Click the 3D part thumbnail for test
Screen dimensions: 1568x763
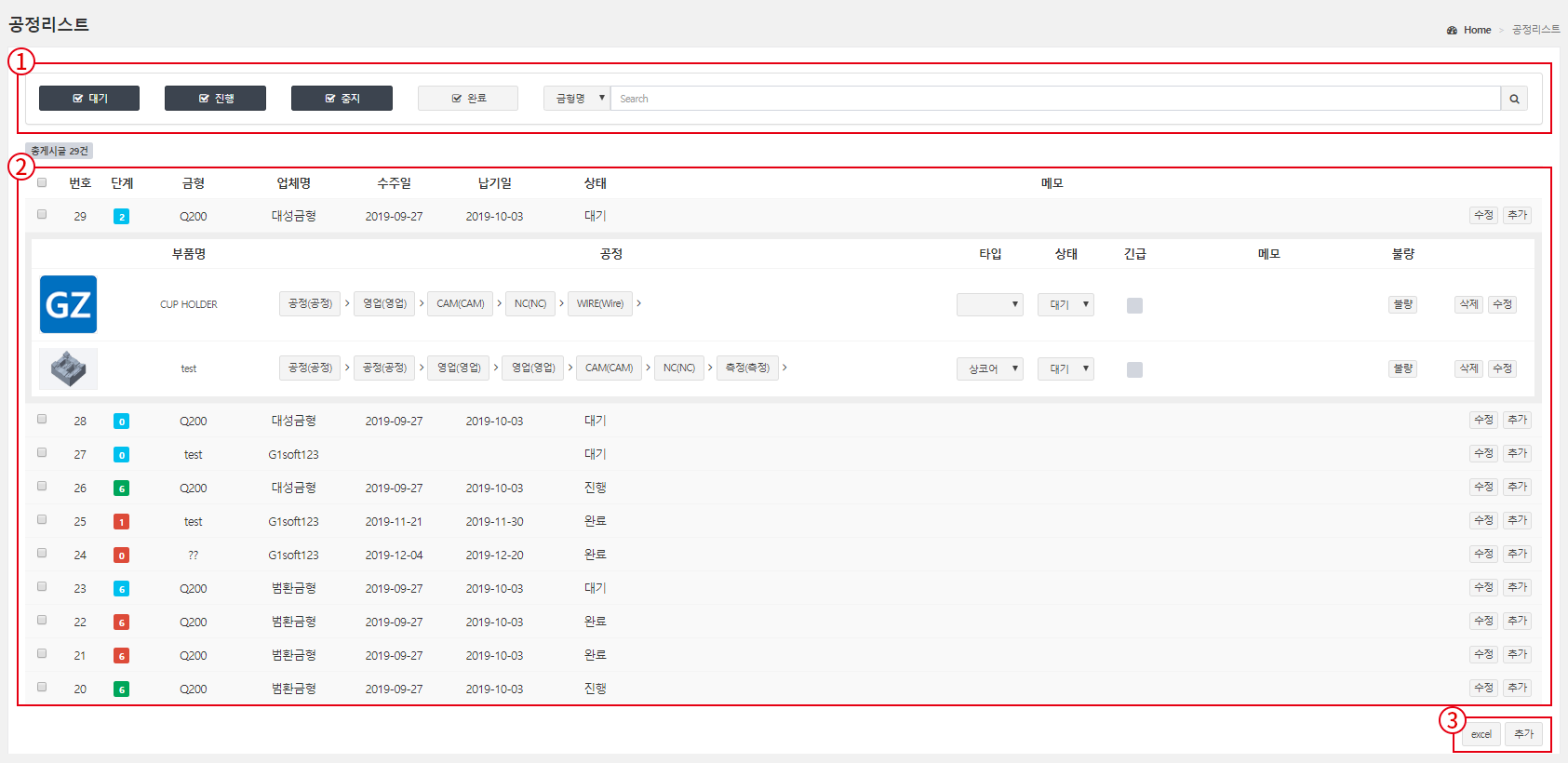click(x=68, y=368)
